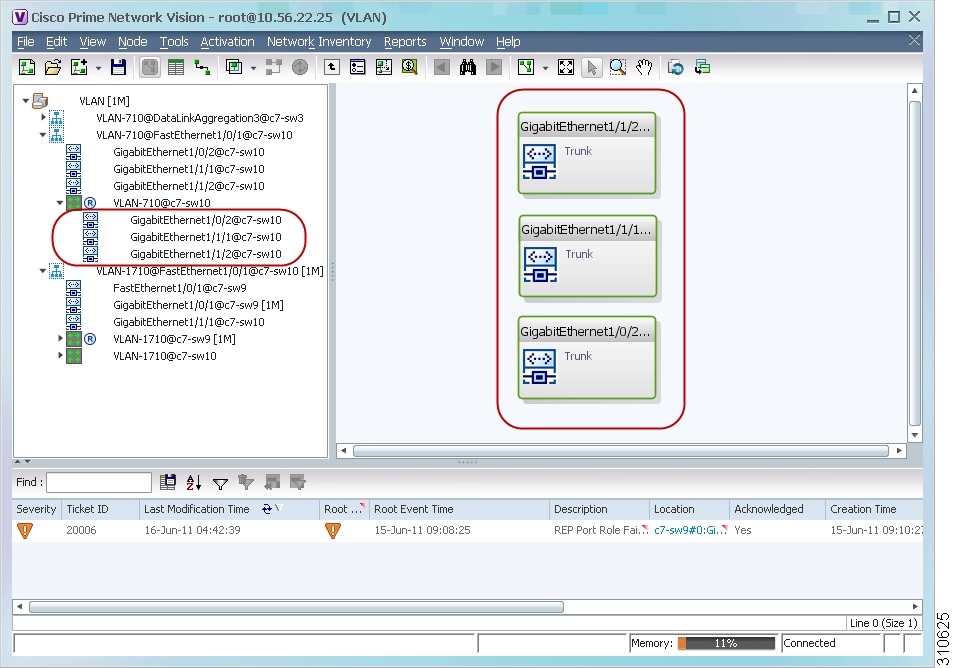Click the Acknowledged column header

coord(777,509)
